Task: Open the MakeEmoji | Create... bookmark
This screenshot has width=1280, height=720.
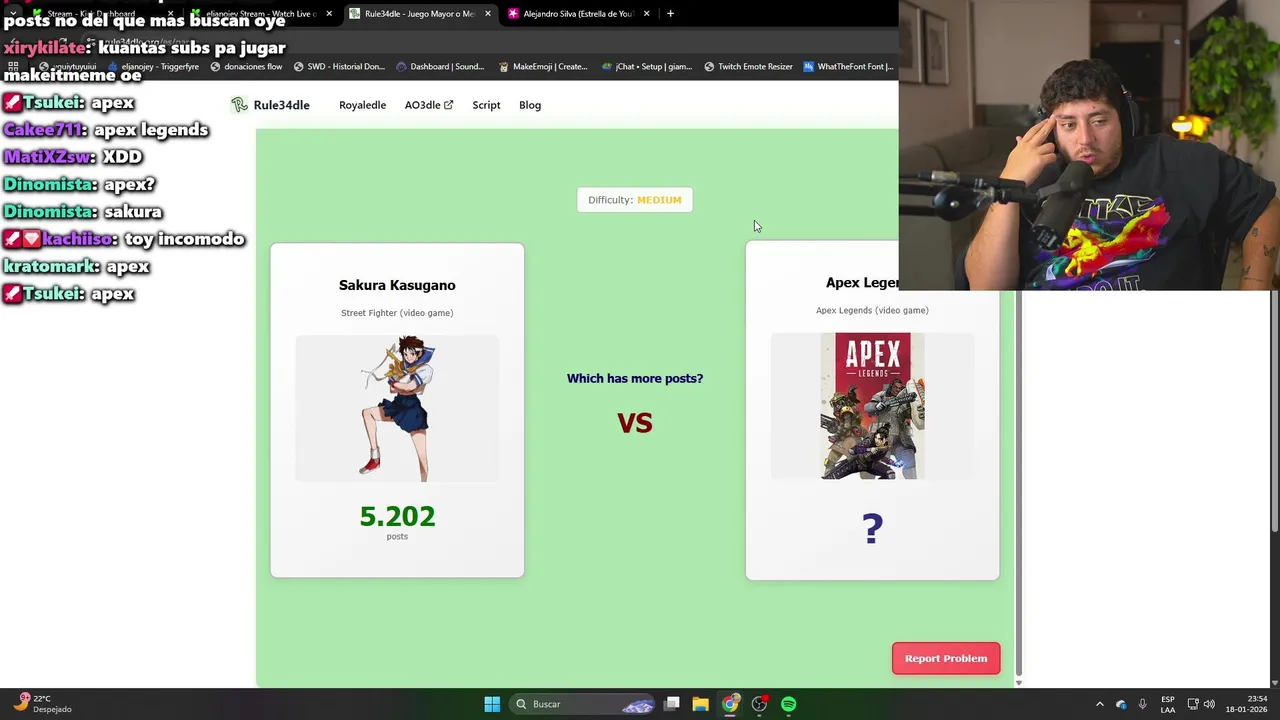Action: (x=542, y=67)
